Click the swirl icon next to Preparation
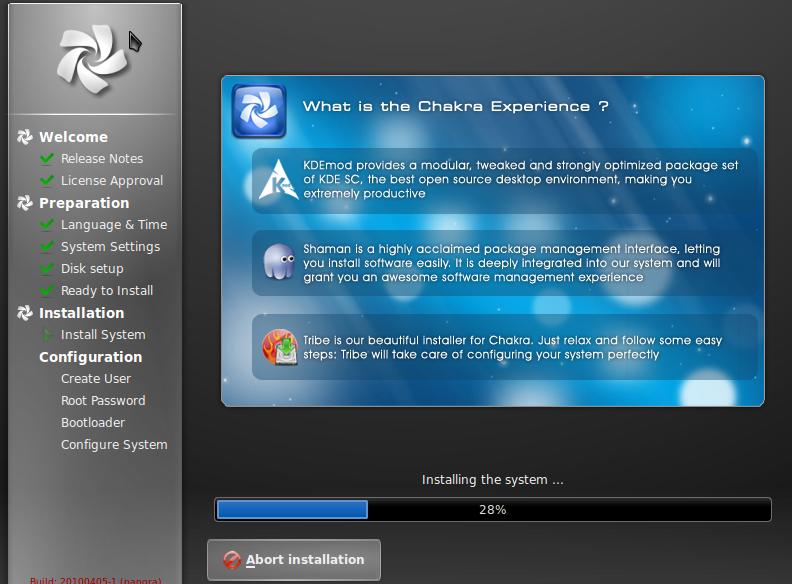Image resolution: width=792 pixels, height=584 pixels. point(25,203)
